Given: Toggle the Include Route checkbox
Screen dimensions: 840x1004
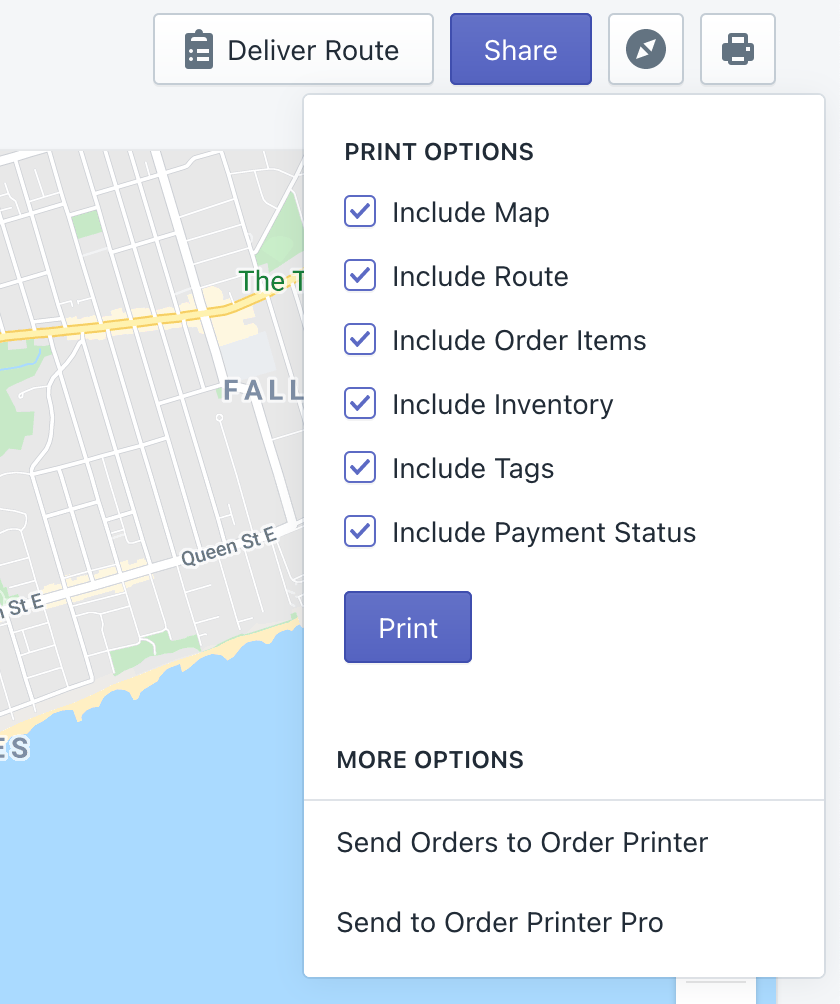Looking at the screenshot, I should (x=360, y=276).
